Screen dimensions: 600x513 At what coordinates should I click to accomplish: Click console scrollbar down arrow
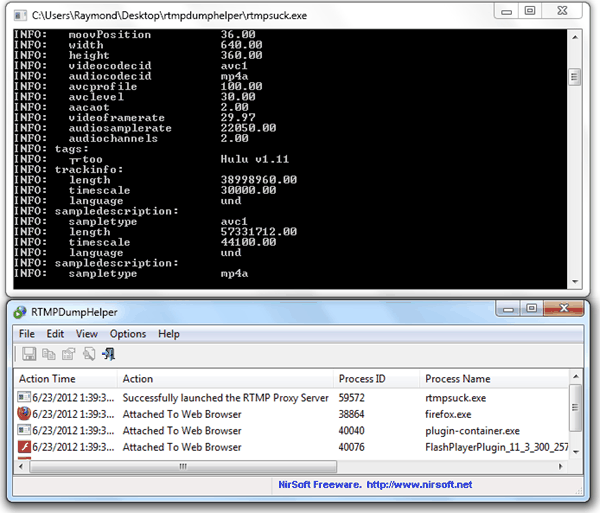(x=575, y=282)
